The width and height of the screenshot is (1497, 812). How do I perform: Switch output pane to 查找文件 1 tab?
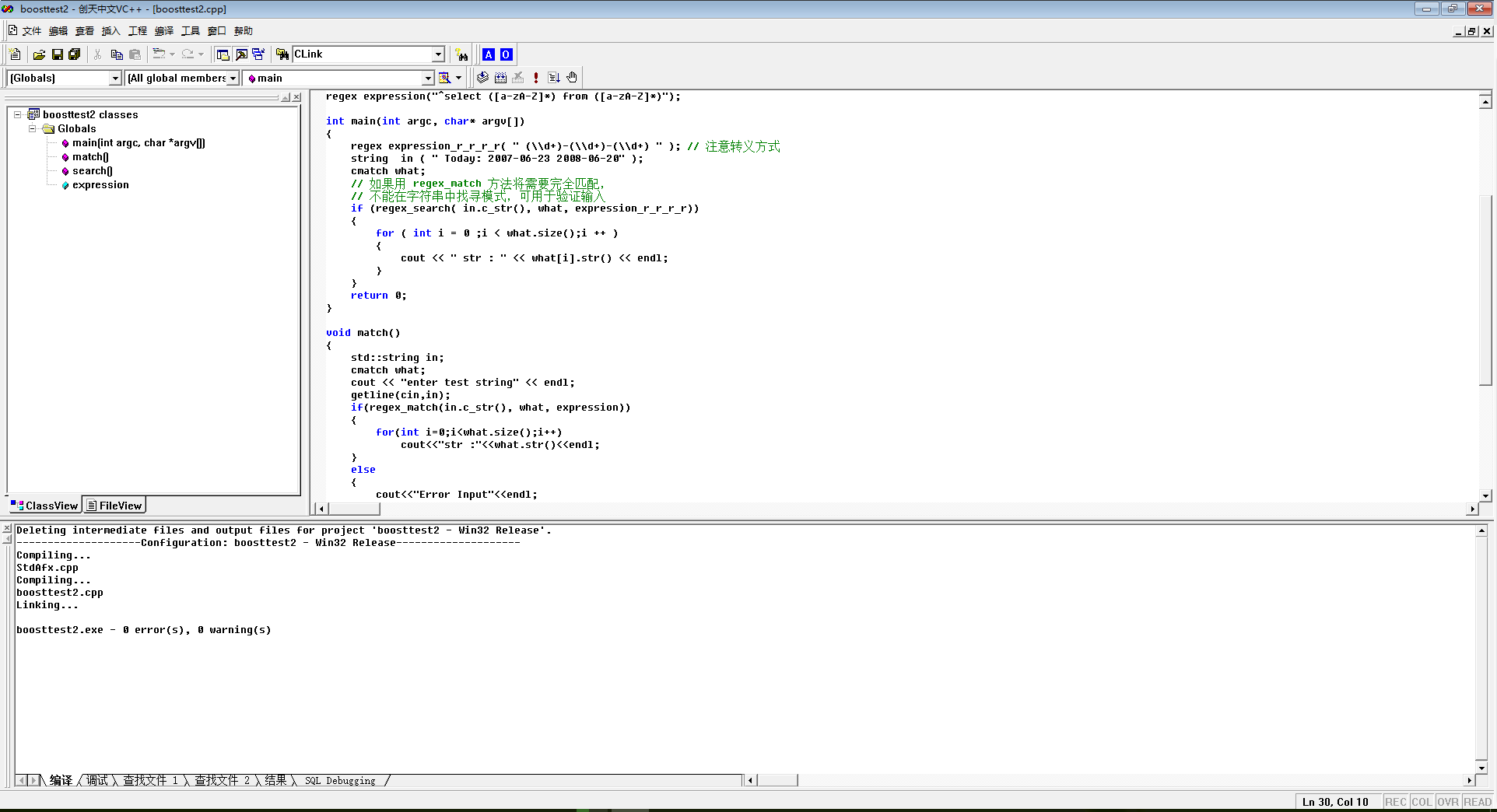pyautogui.click(x=151, y=780)
